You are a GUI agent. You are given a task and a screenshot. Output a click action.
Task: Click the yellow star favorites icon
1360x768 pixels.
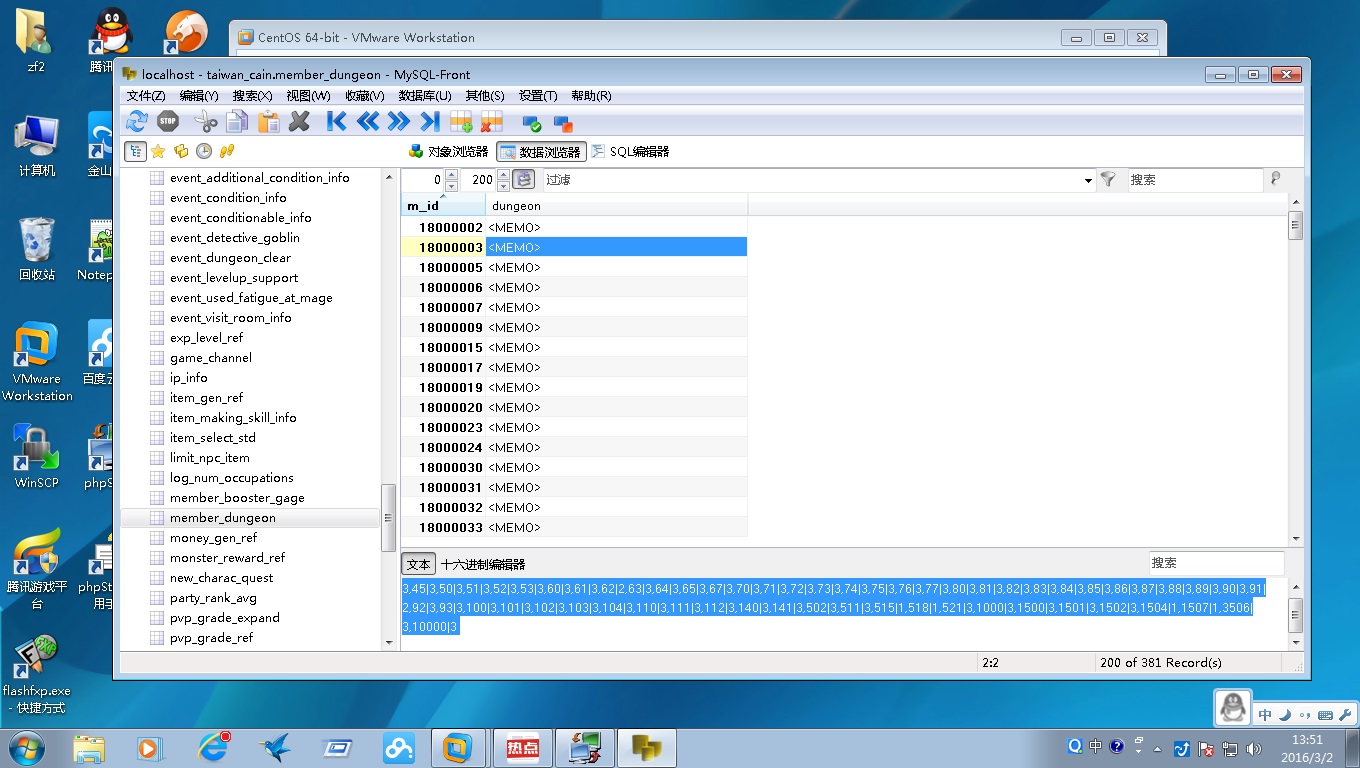[158, 151]
